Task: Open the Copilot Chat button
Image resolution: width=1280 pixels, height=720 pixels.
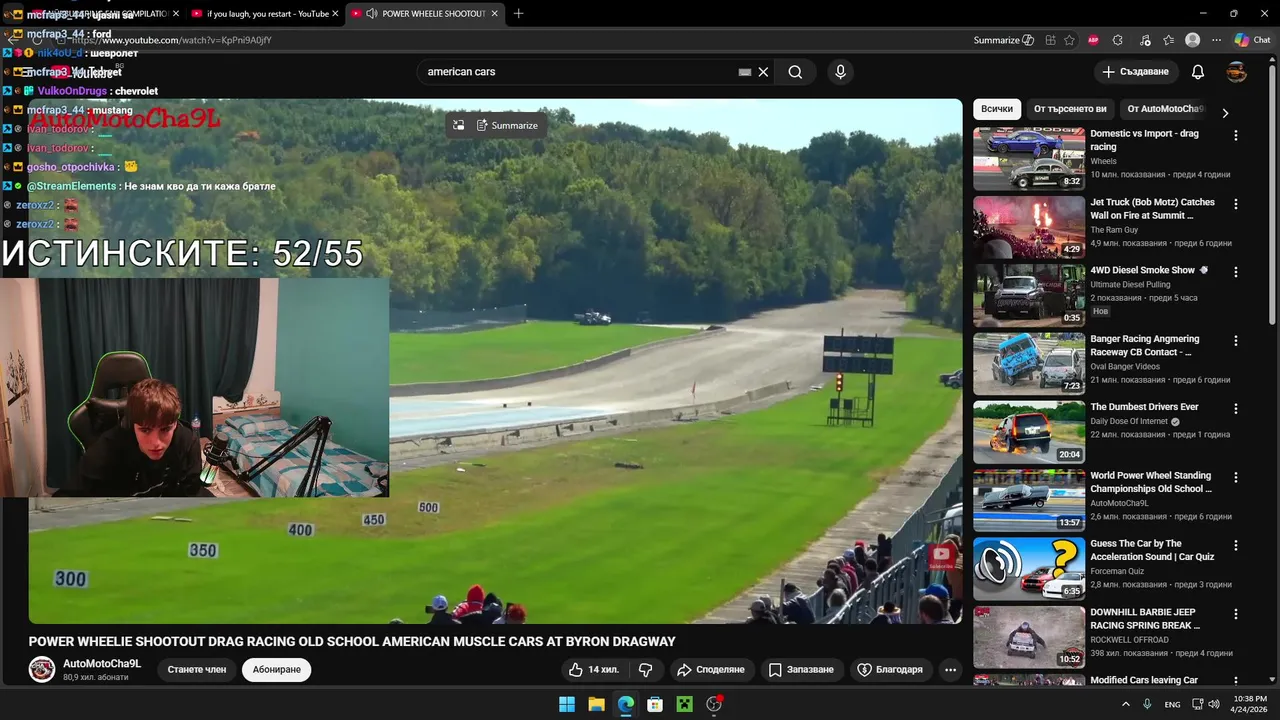Action: tap(1253, 40)
